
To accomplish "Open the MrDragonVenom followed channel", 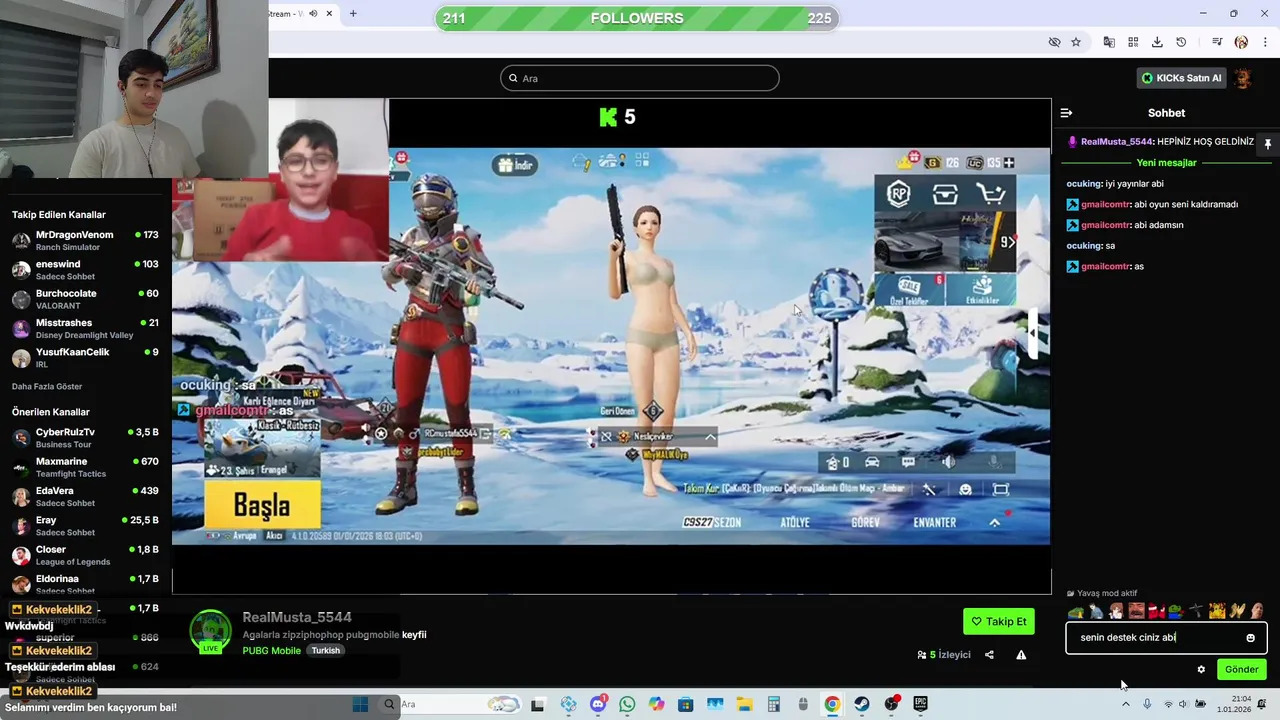I will [85, 240].
